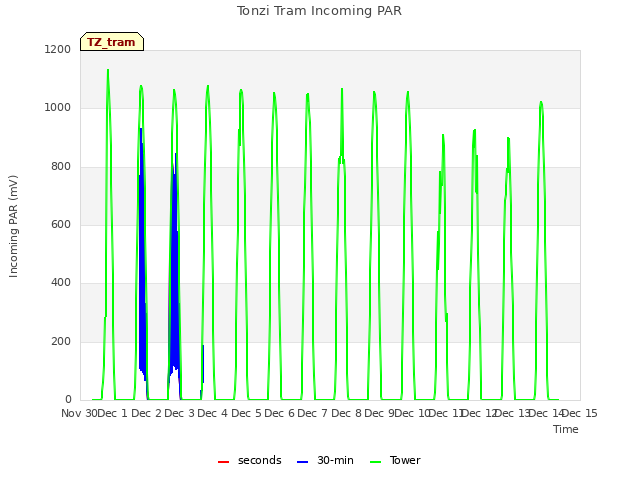Click the chart title Tonzi Tram Incoming PAR

pos(319,11)
